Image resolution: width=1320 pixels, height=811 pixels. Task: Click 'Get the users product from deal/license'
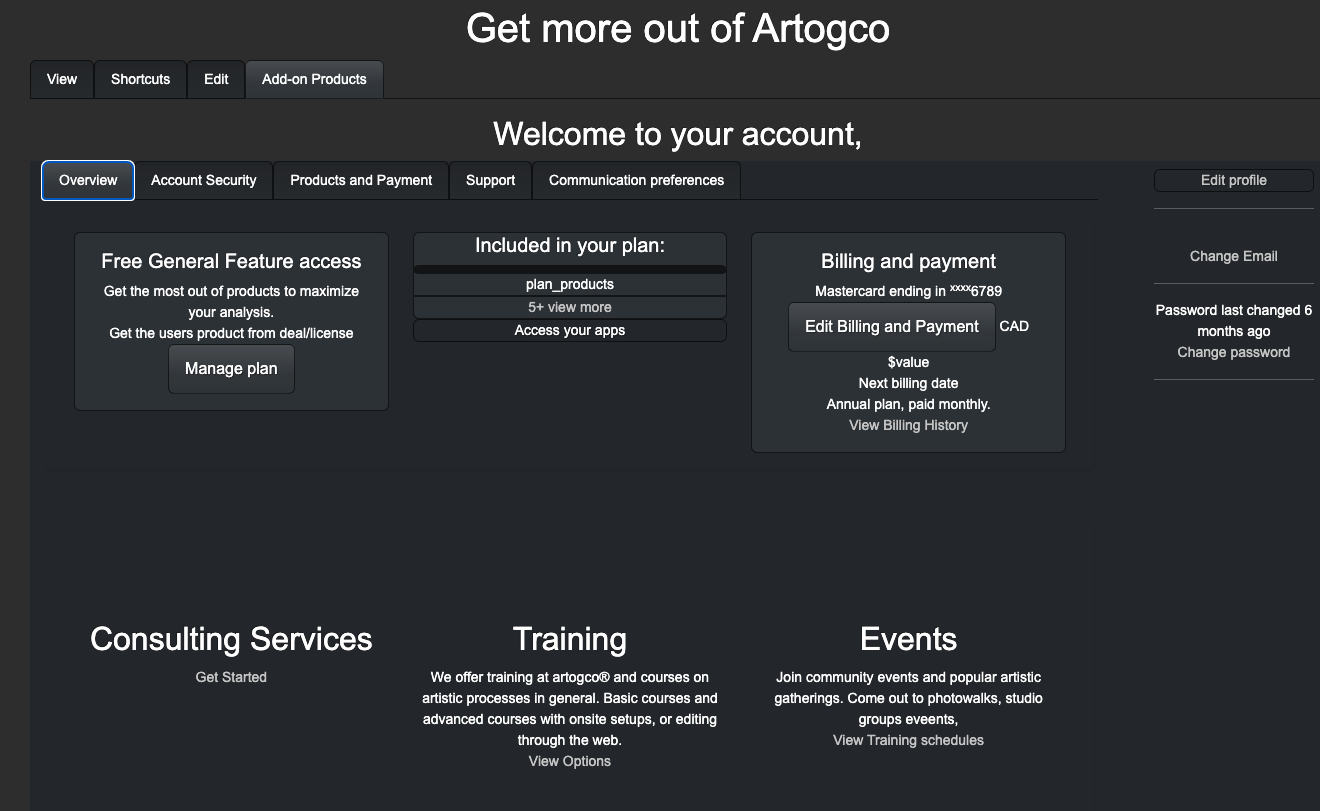pyautogui.click(x=231, y=333)
